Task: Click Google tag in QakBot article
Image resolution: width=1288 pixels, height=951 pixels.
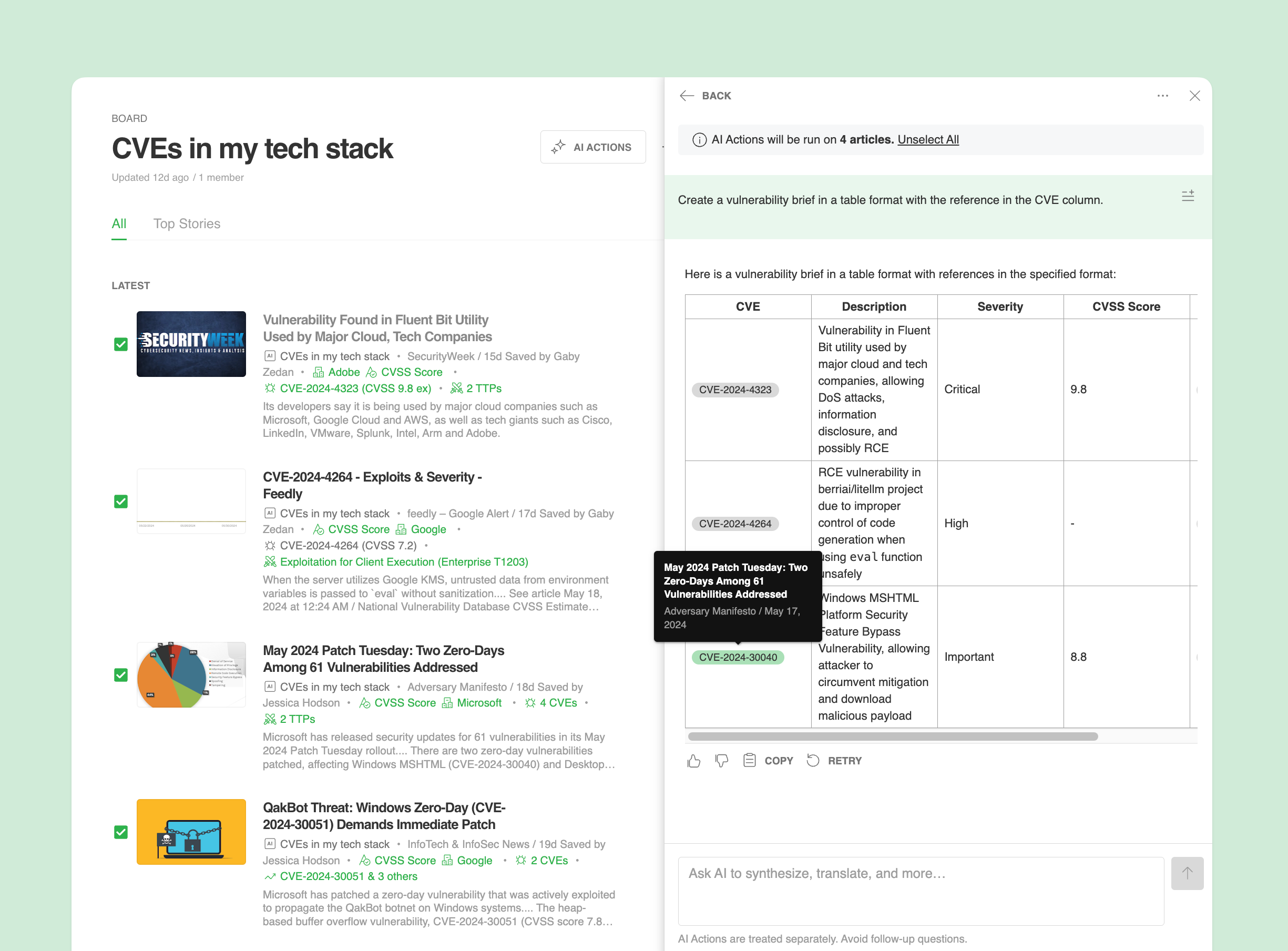Action: point(467,861)
